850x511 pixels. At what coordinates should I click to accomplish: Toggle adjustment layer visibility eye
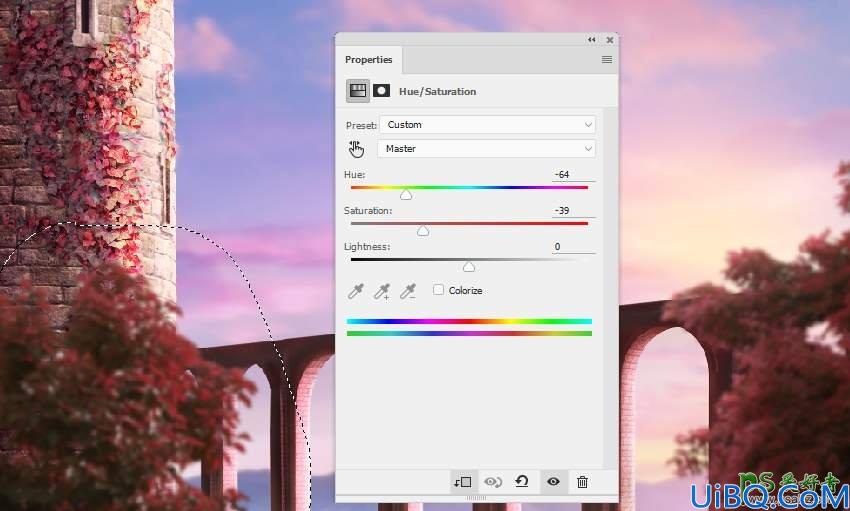pyautogui.click(x=553, y=481)
